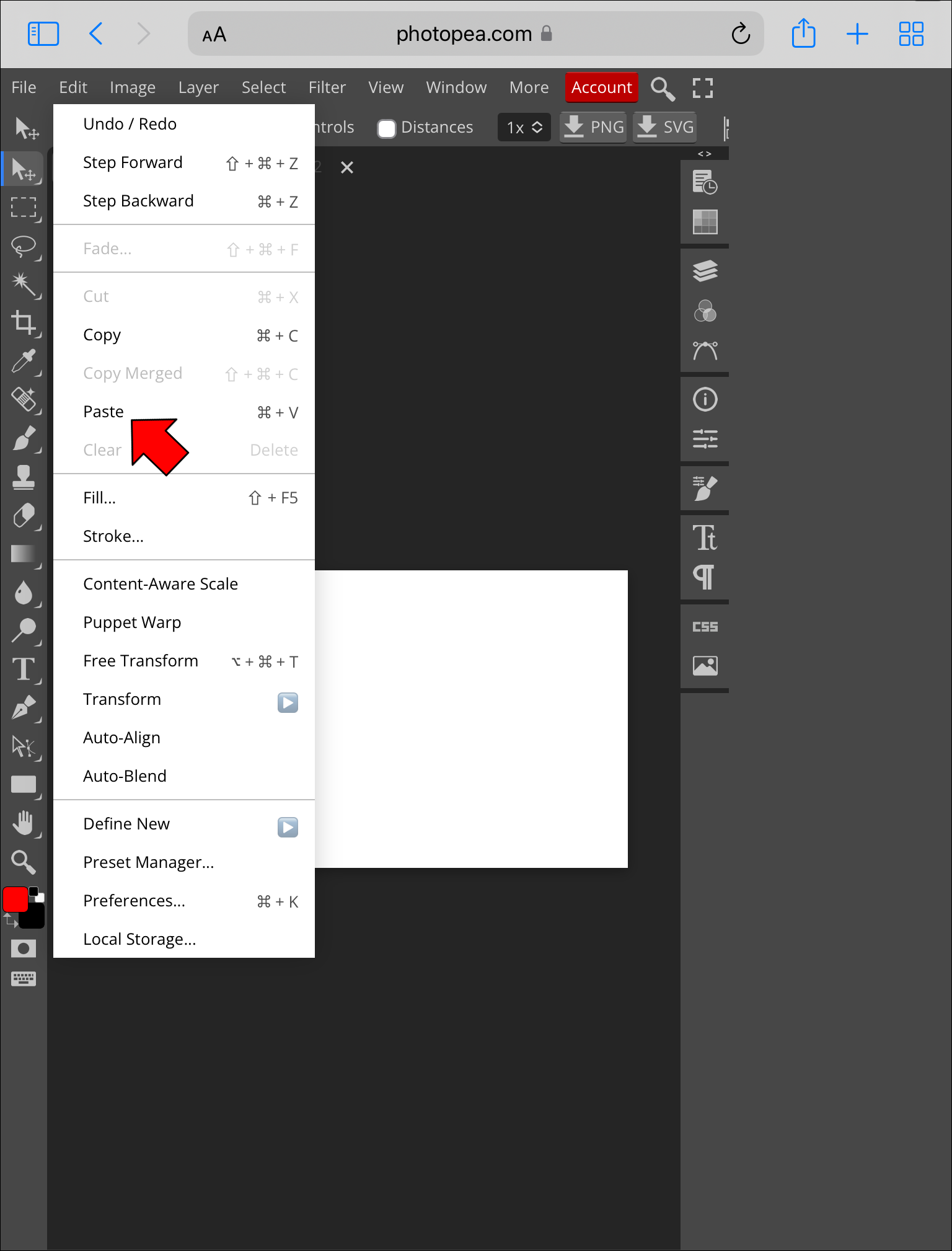
Task: Choose Fill... from the Edit menu
Action: 184,498
